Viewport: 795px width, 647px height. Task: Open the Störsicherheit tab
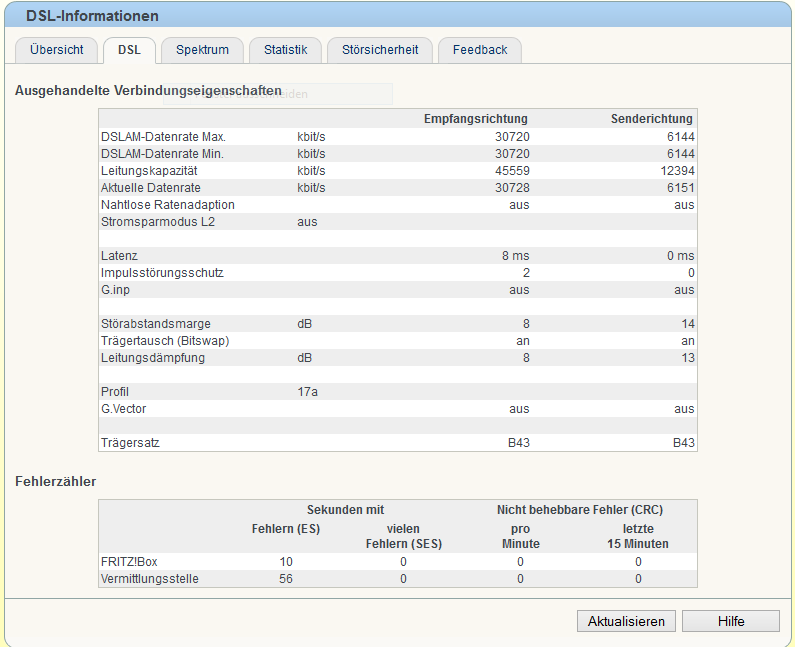pyautogui.click(x=380, y=50)
